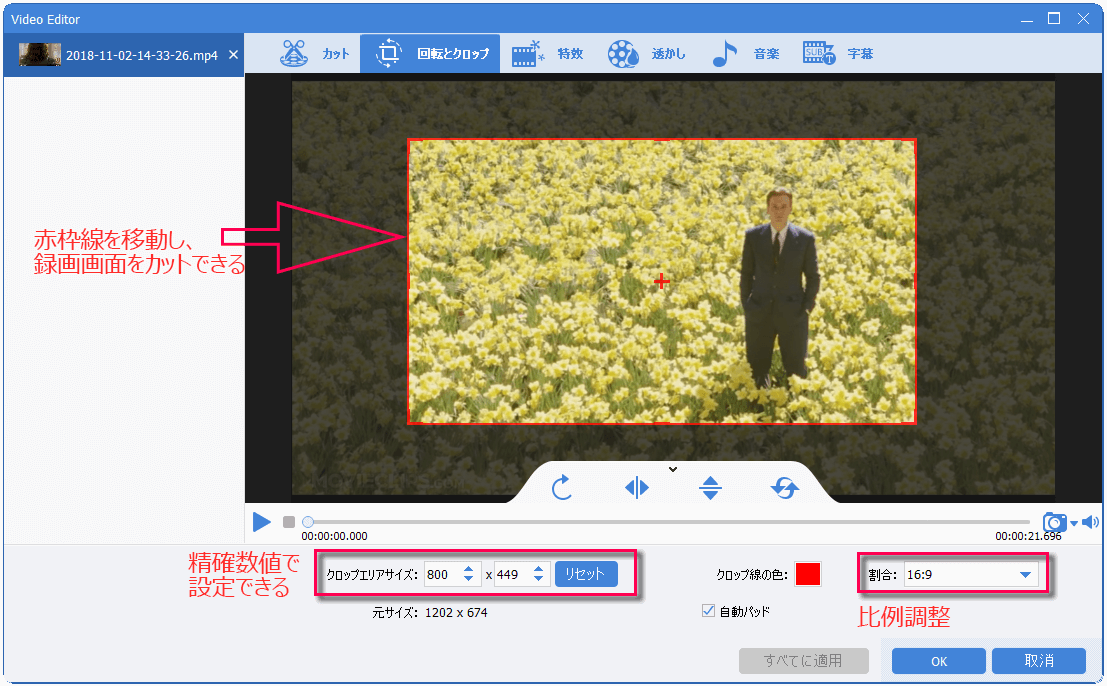Click the playback progress slider handle
The width and height of the screenshot is (1107, 686).
coord(308,522)
